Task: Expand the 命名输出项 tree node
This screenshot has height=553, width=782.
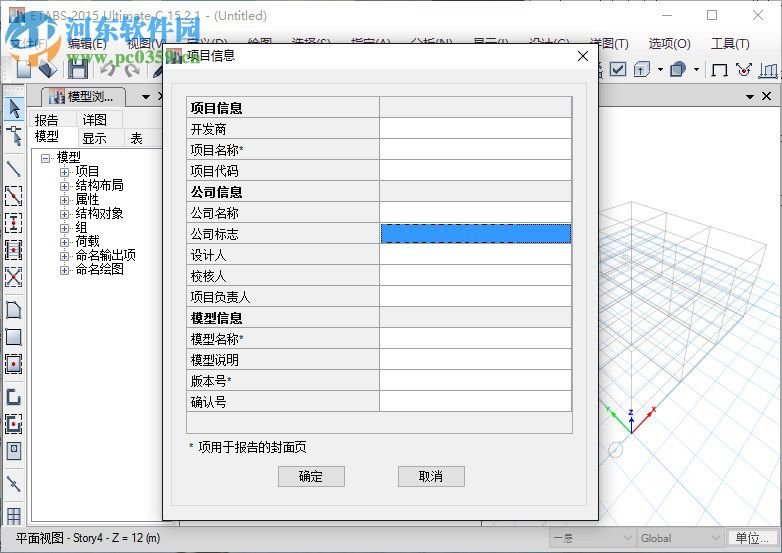Action: click(64, 256)
